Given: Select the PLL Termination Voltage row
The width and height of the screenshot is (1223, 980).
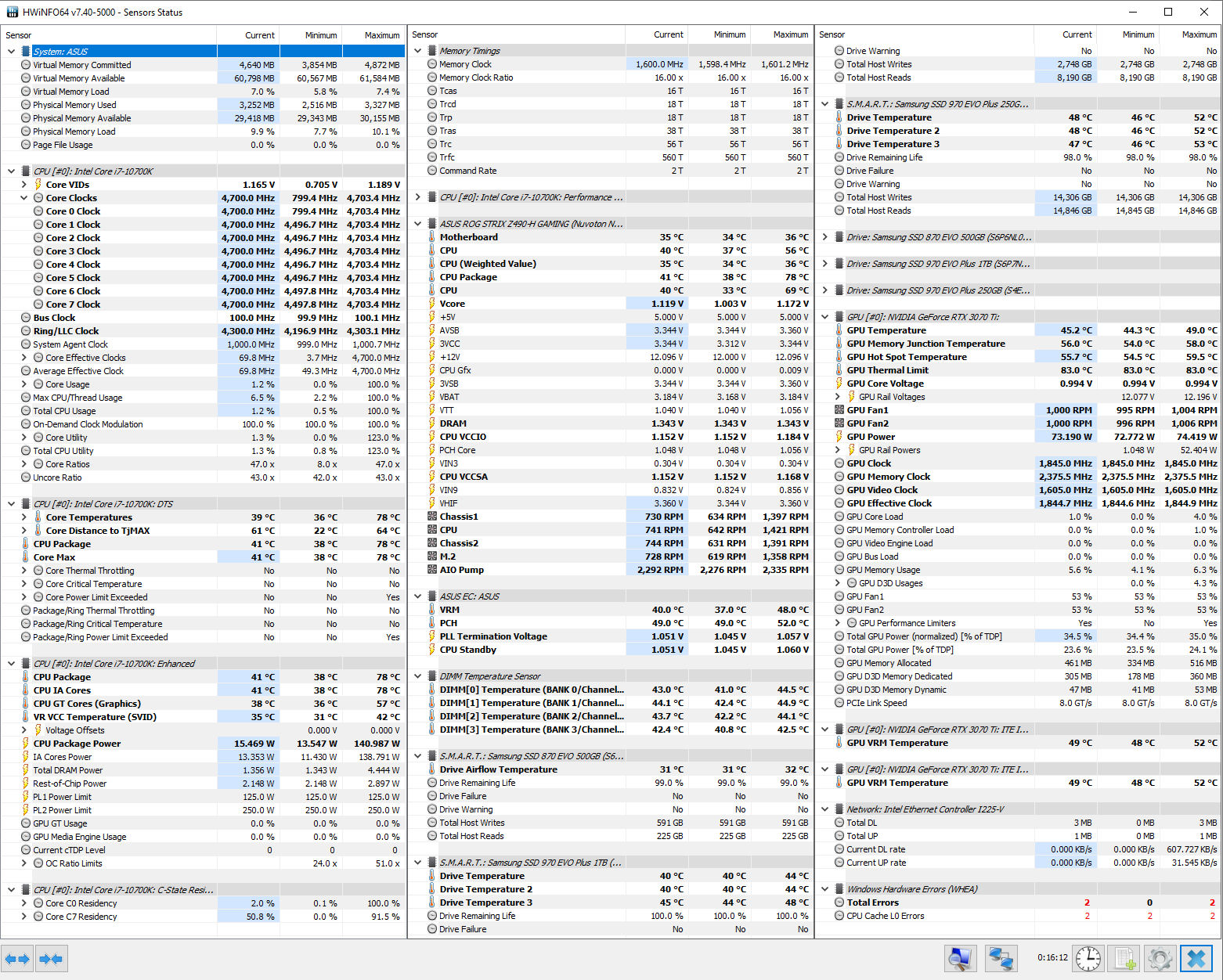Looking at the screenshot, I should (611, 636).
